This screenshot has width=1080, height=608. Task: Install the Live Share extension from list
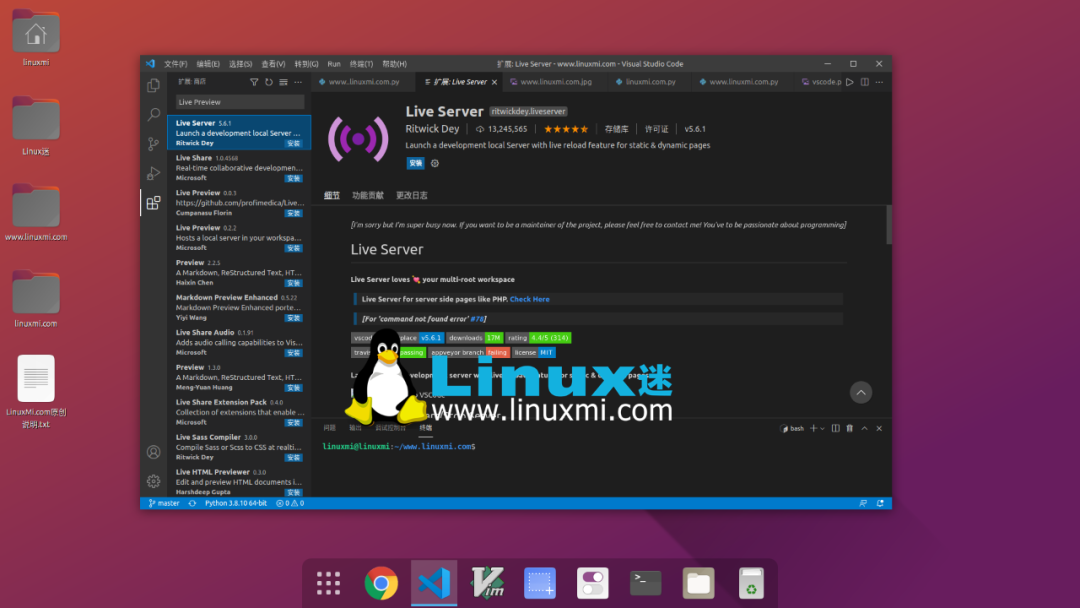click(x=293, y=178)
